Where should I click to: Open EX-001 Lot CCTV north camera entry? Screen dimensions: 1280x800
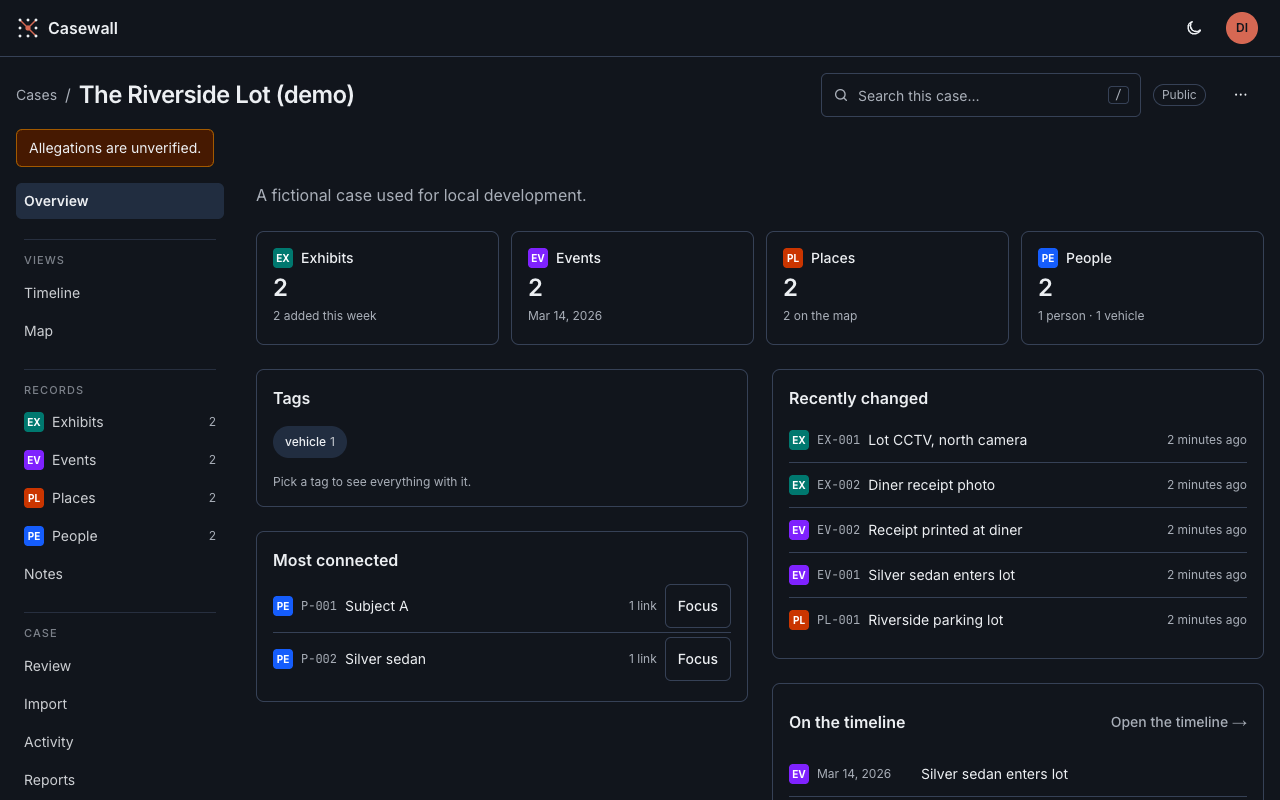coord(1018,440)
